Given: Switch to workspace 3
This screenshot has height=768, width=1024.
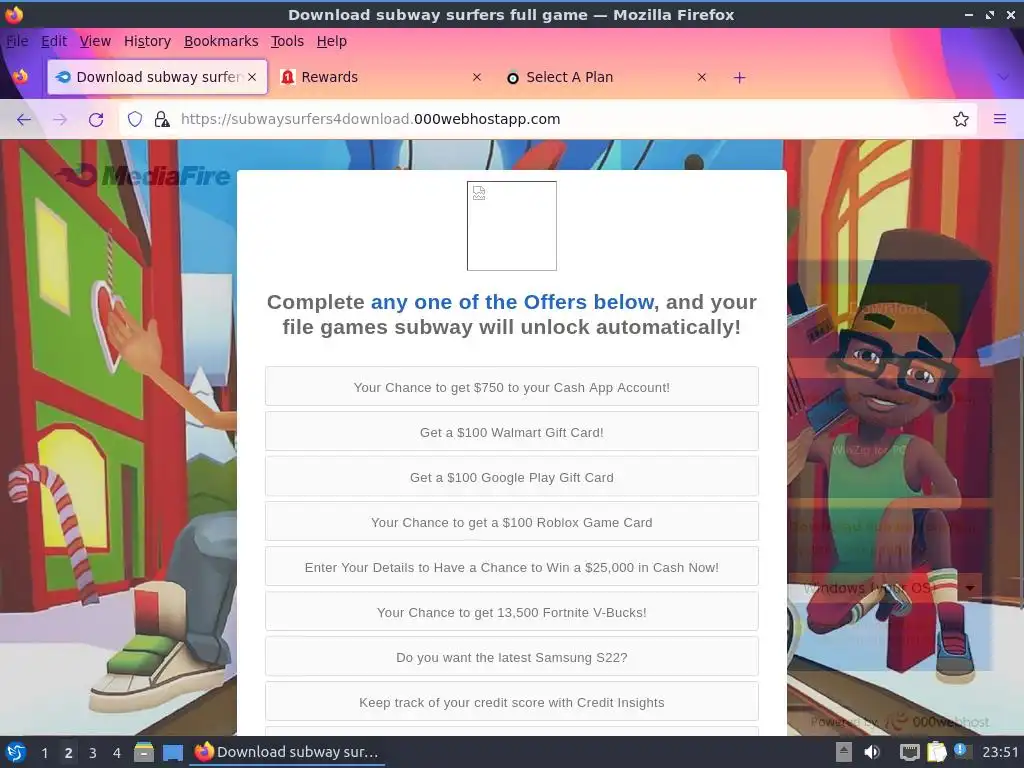Looking at the screenshot, I should [93, 753].
